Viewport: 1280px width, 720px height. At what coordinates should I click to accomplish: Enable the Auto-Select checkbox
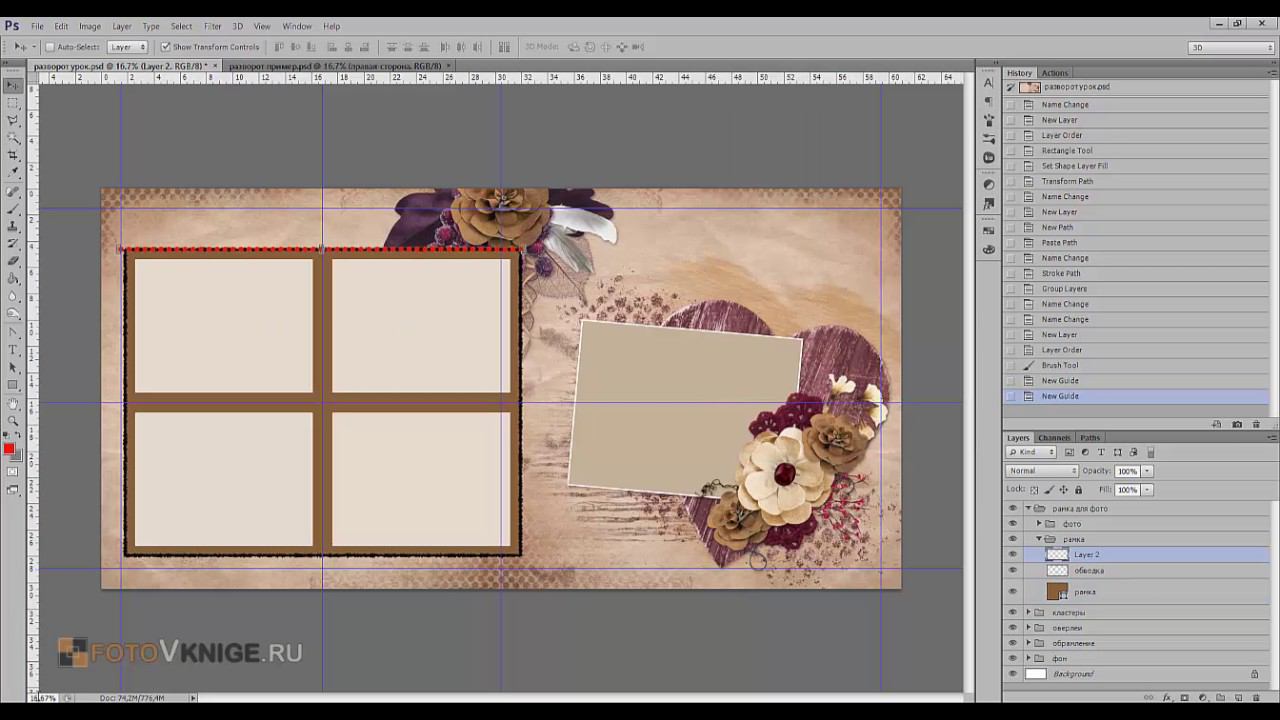pyautogui.click(x=50, y=47)
